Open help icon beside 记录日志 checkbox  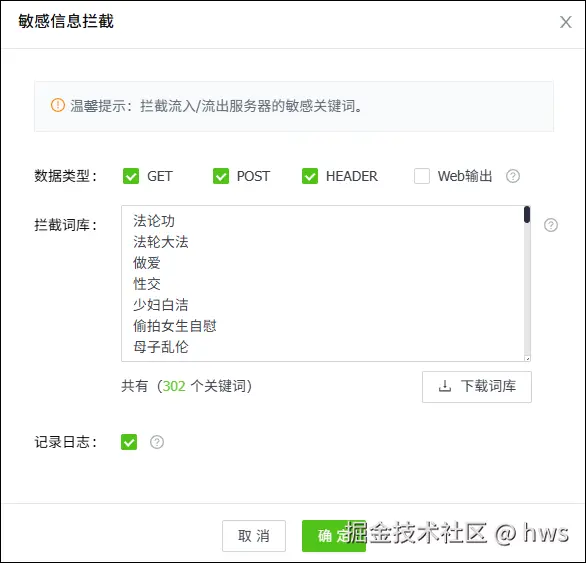(x=157, y=442)
